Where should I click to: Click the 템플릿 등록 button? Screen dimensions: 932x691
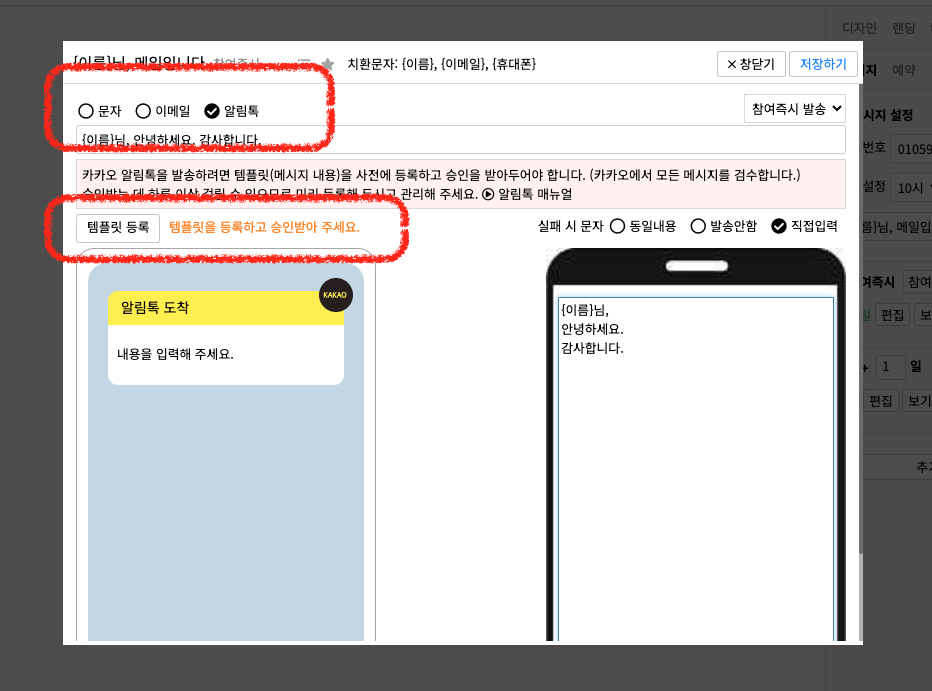(x=117, y=227)
